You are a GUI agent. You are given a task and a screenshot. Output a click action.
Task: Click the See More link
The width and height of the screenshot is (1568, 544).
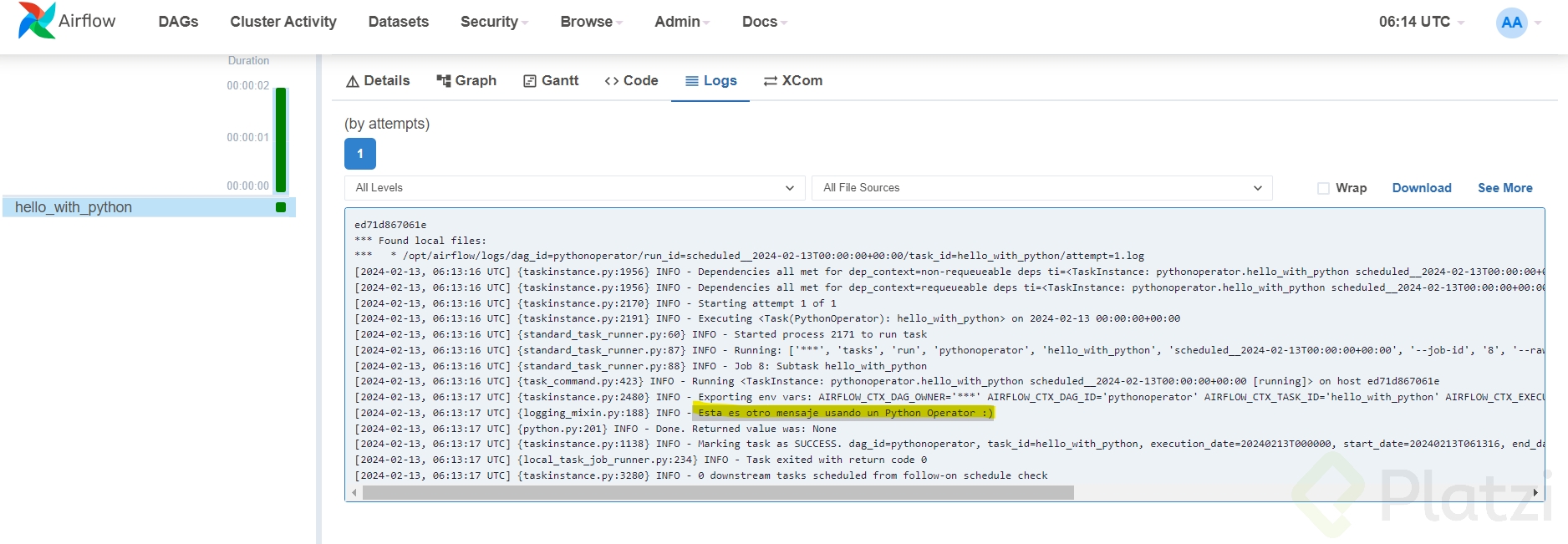pyautogui.click(x=1504, y=188)
